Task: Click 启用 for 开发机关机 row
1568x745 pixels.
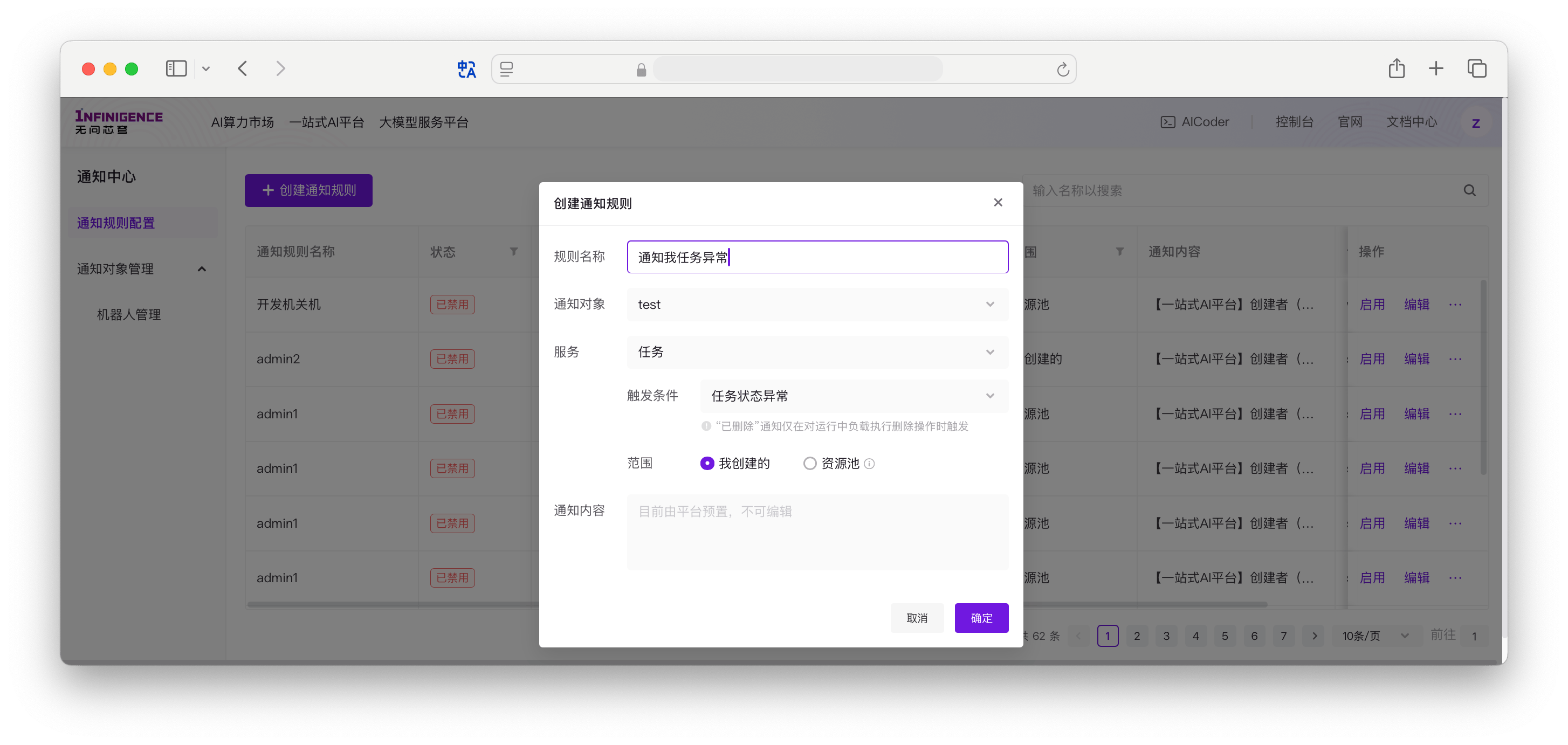Action: tap(1372, 305)
